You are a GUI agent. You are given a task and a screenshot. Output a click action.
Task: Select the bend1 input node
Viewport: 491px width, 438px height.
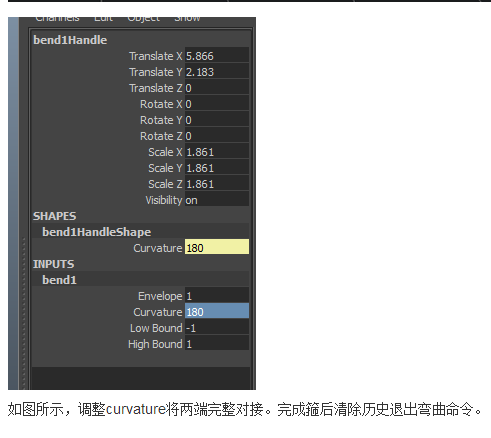[59, 280]
